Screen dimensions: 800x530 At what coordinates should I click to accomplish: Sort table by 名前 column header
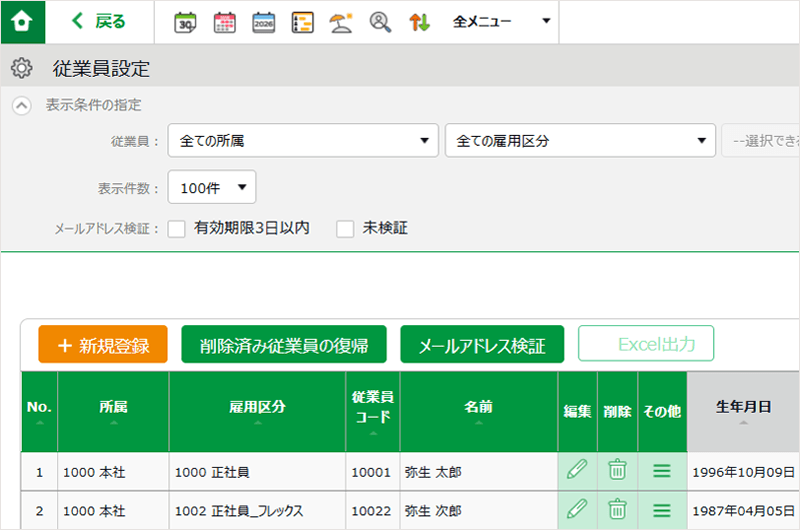[x=478, y=412]
